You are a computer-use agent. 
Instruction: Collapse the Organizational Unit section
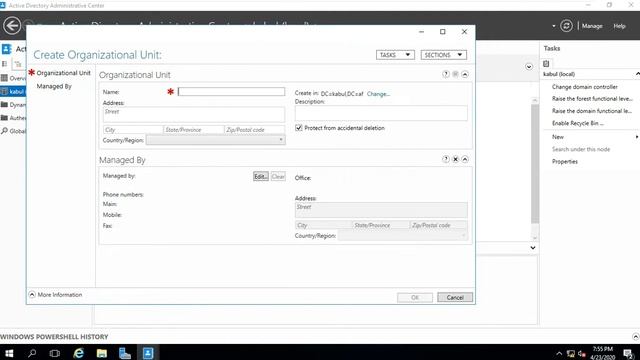465,74
